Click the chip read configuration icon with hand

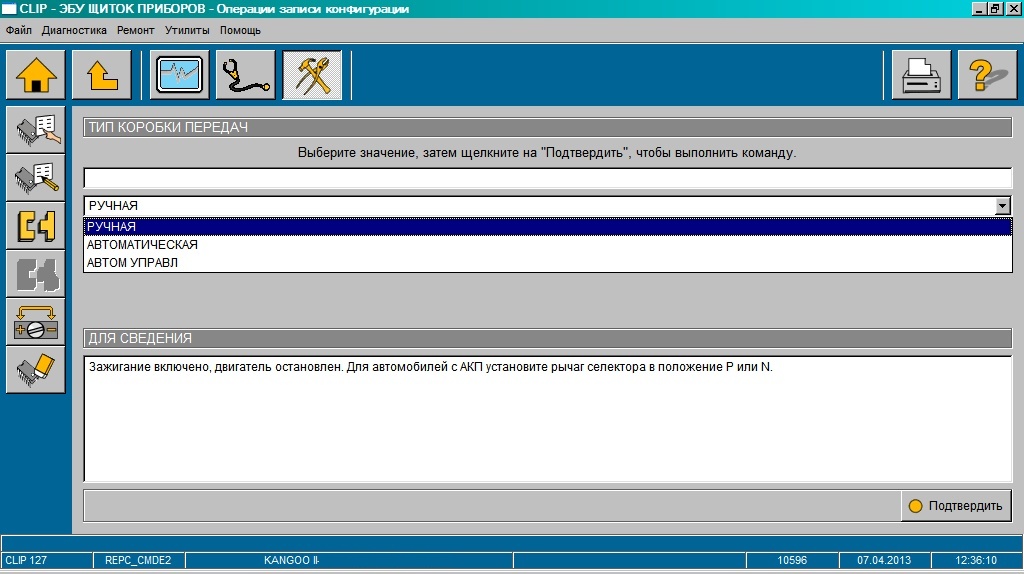(36, 130)
